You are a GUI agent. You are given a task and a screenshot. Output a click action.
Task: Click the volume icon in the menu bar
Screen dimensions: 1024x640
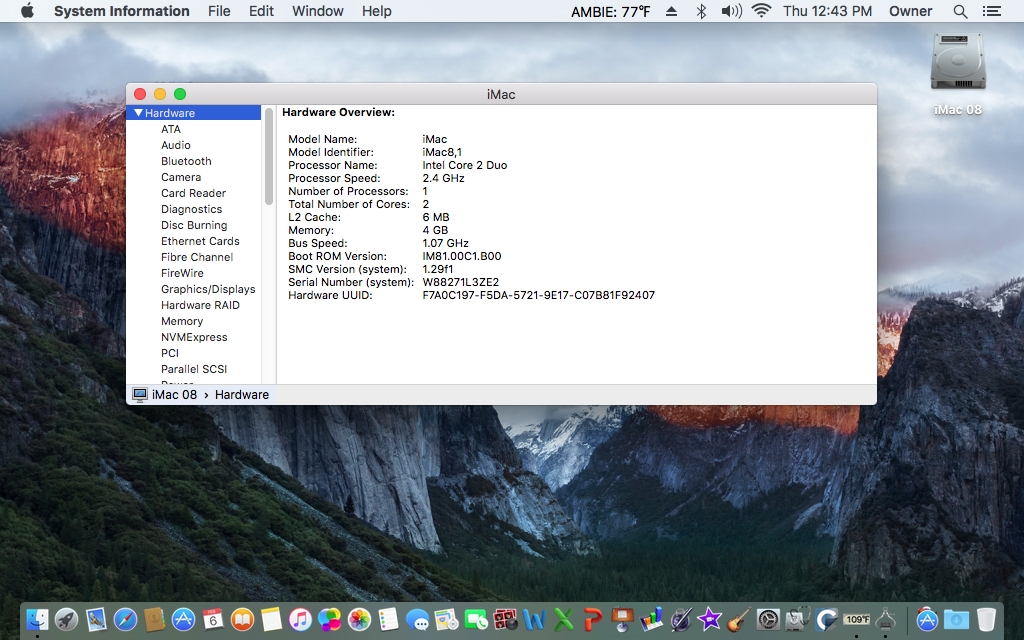click(x=731, y=11)
